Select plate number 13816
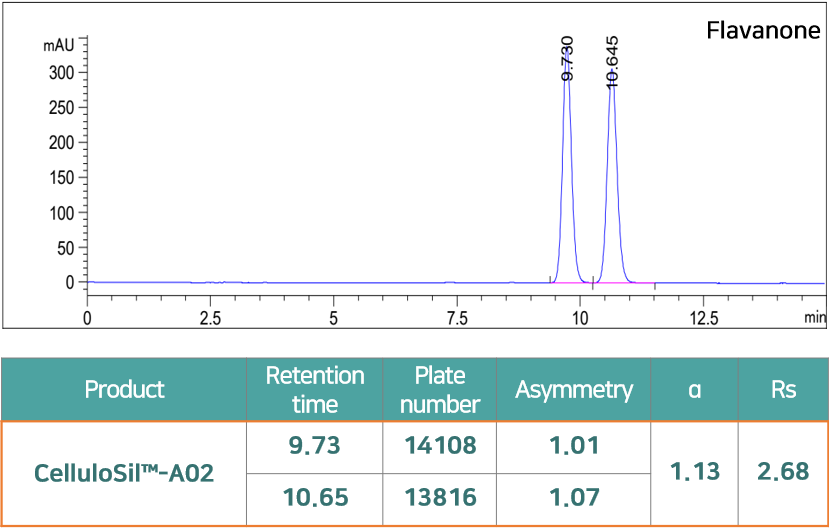The image size is (829, 528). [x=440, y=497]
